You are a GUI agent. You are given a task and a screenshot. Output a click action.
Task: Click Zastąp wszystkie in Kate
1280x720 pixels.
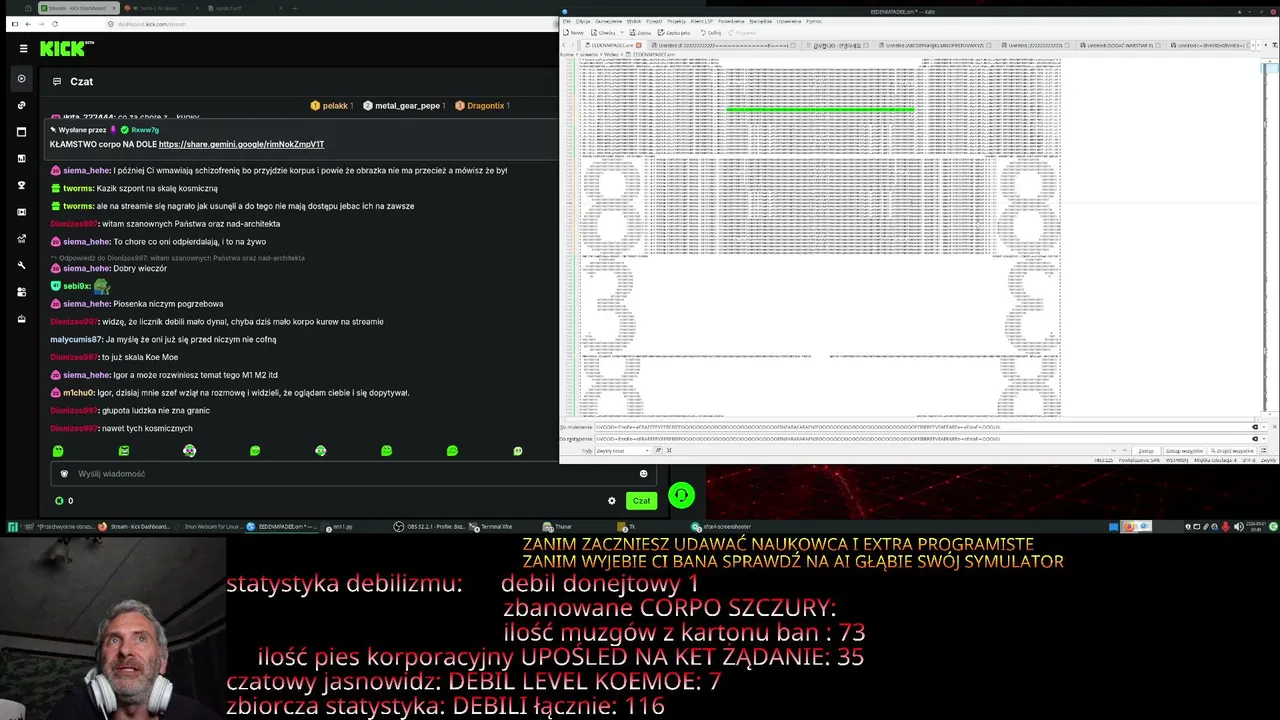pos(1183,451)
